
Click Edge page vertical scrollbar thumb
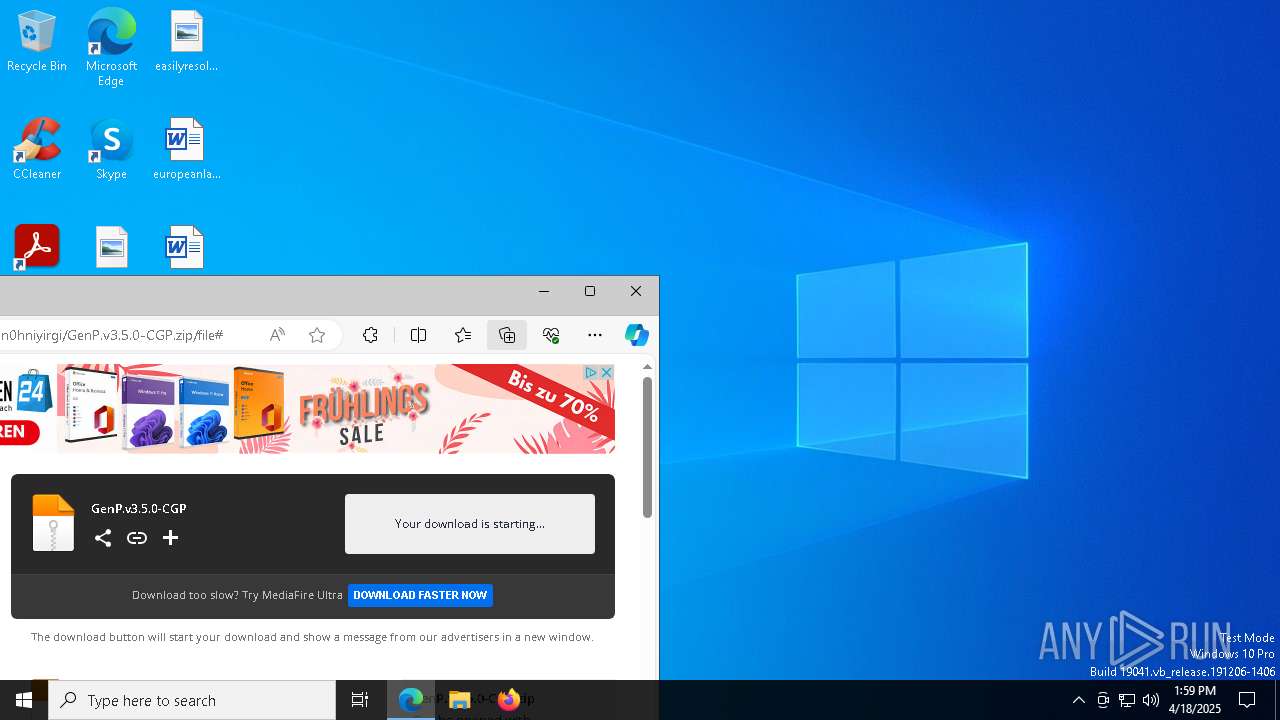click(x=647, y=447)
